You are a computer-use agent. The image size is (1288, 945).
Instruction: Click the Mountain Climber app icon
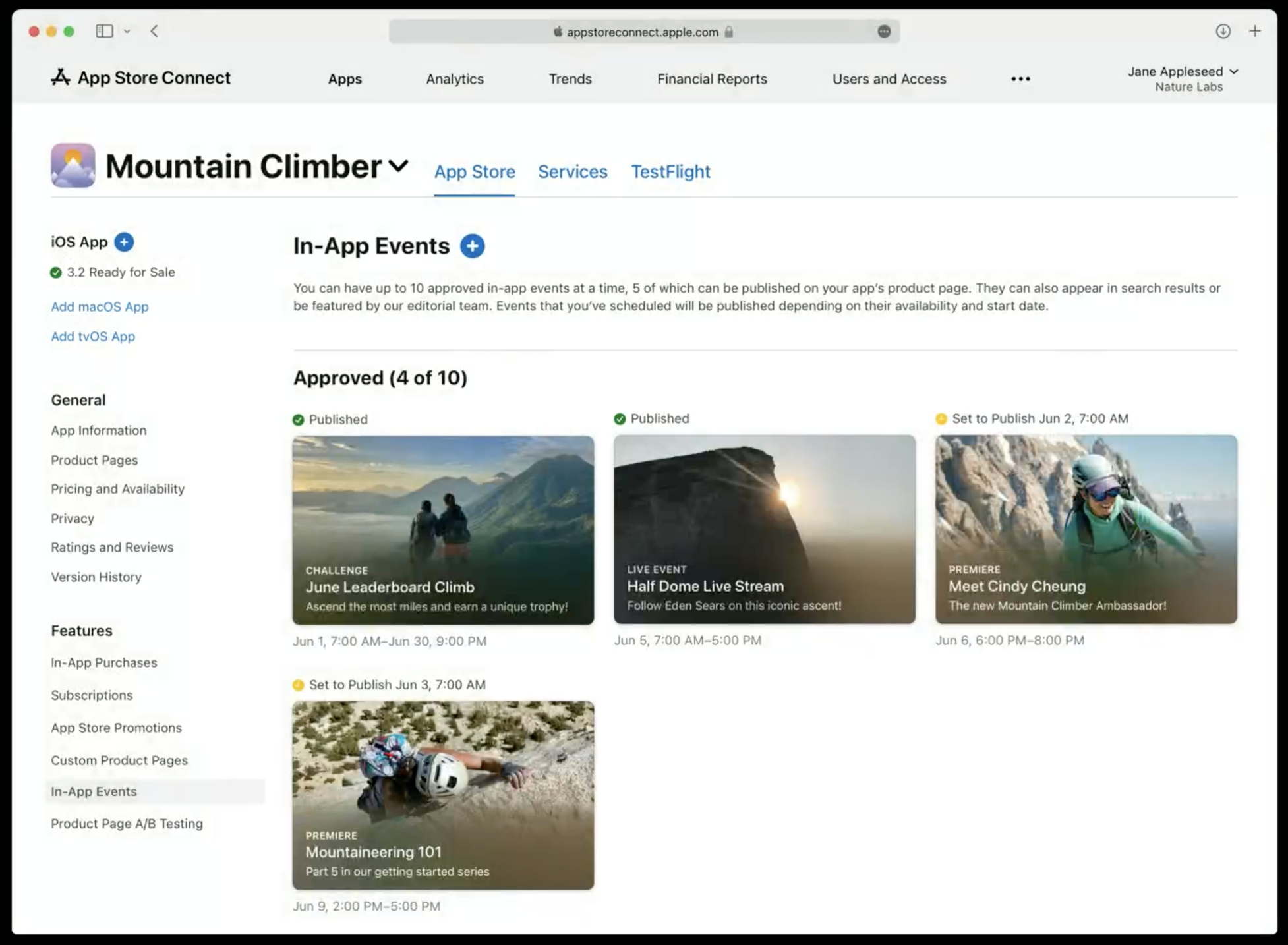[73, 165]
